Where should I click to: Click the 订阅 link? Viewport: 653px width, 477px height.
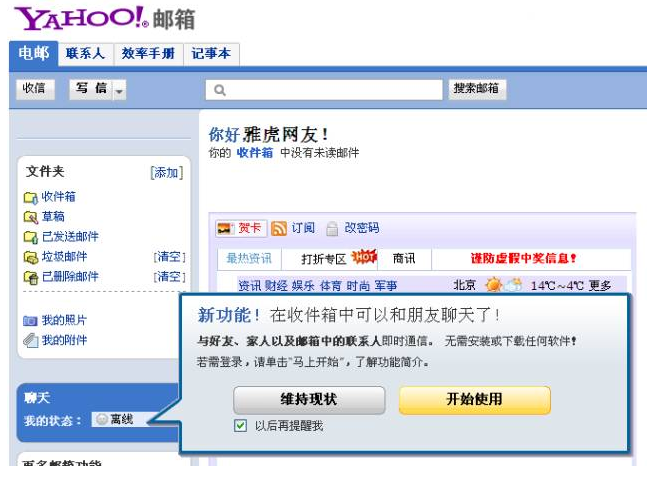pyautogui.click(x=303, y=228)
